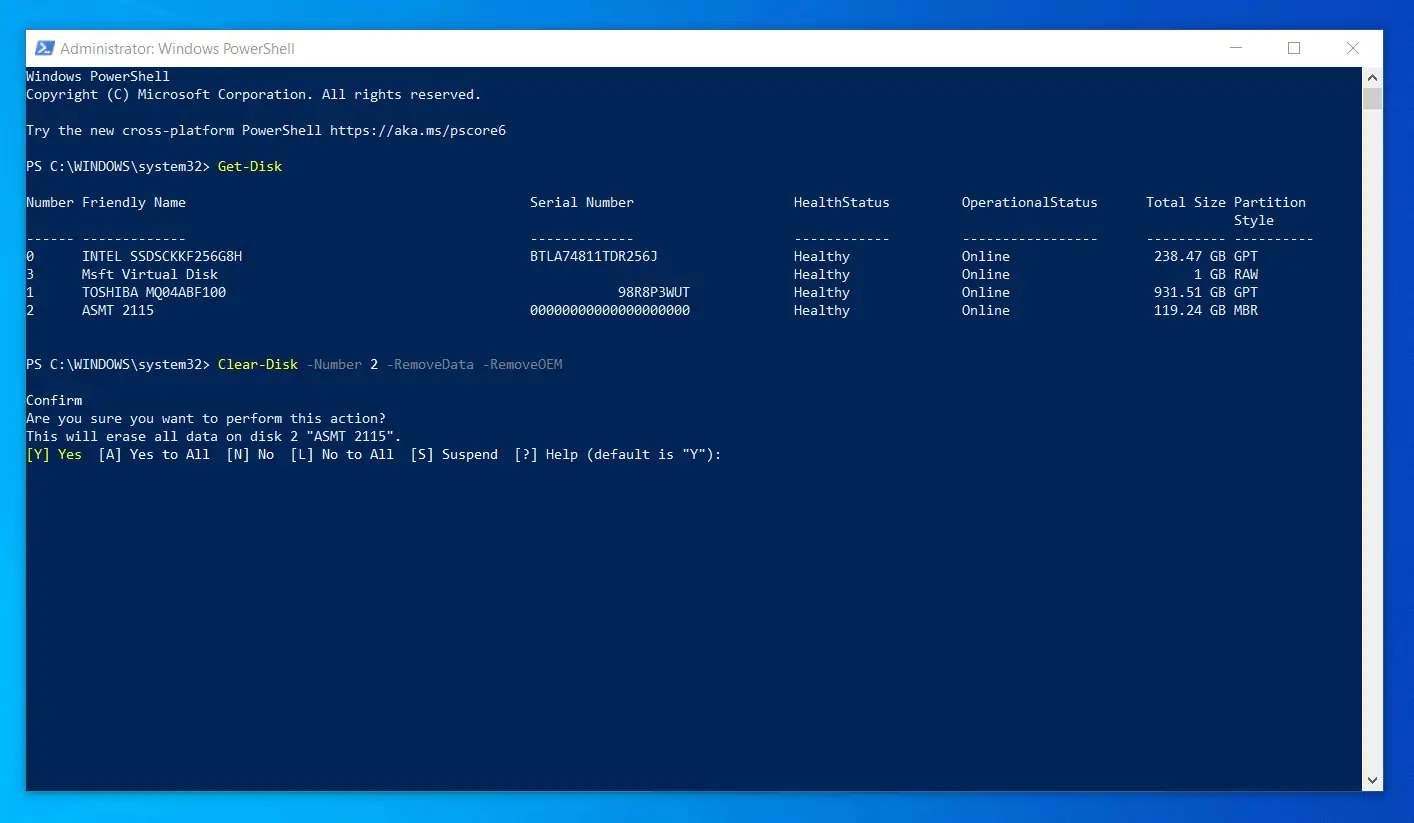The height and width of the screenshot is (823, 1414).
Task: Click the "-RemoveOEM" parameter
Action: click(522, 364)
